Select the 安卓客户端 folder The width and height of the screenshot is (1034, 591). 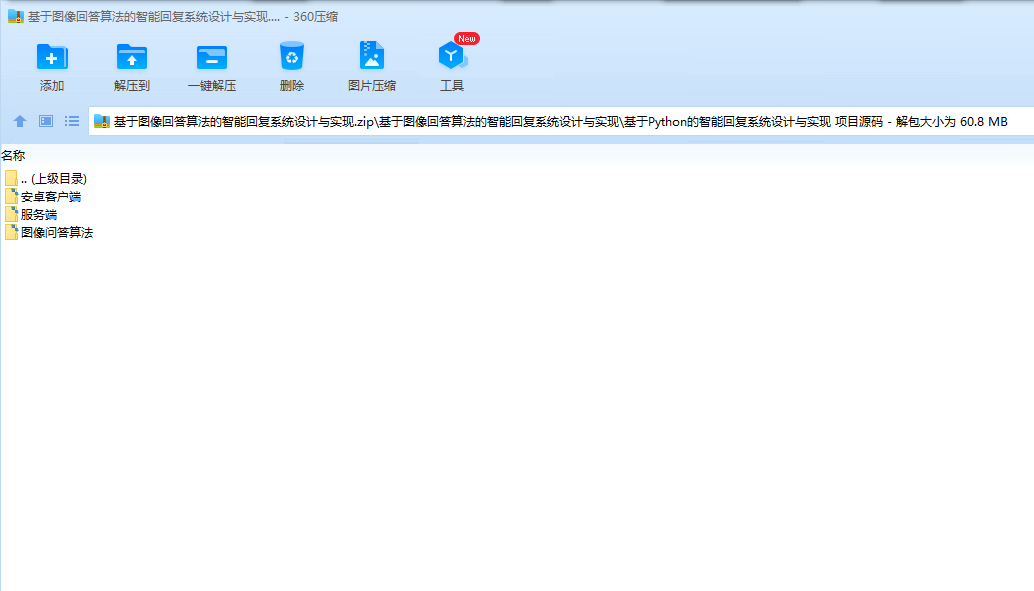[43, 197]
